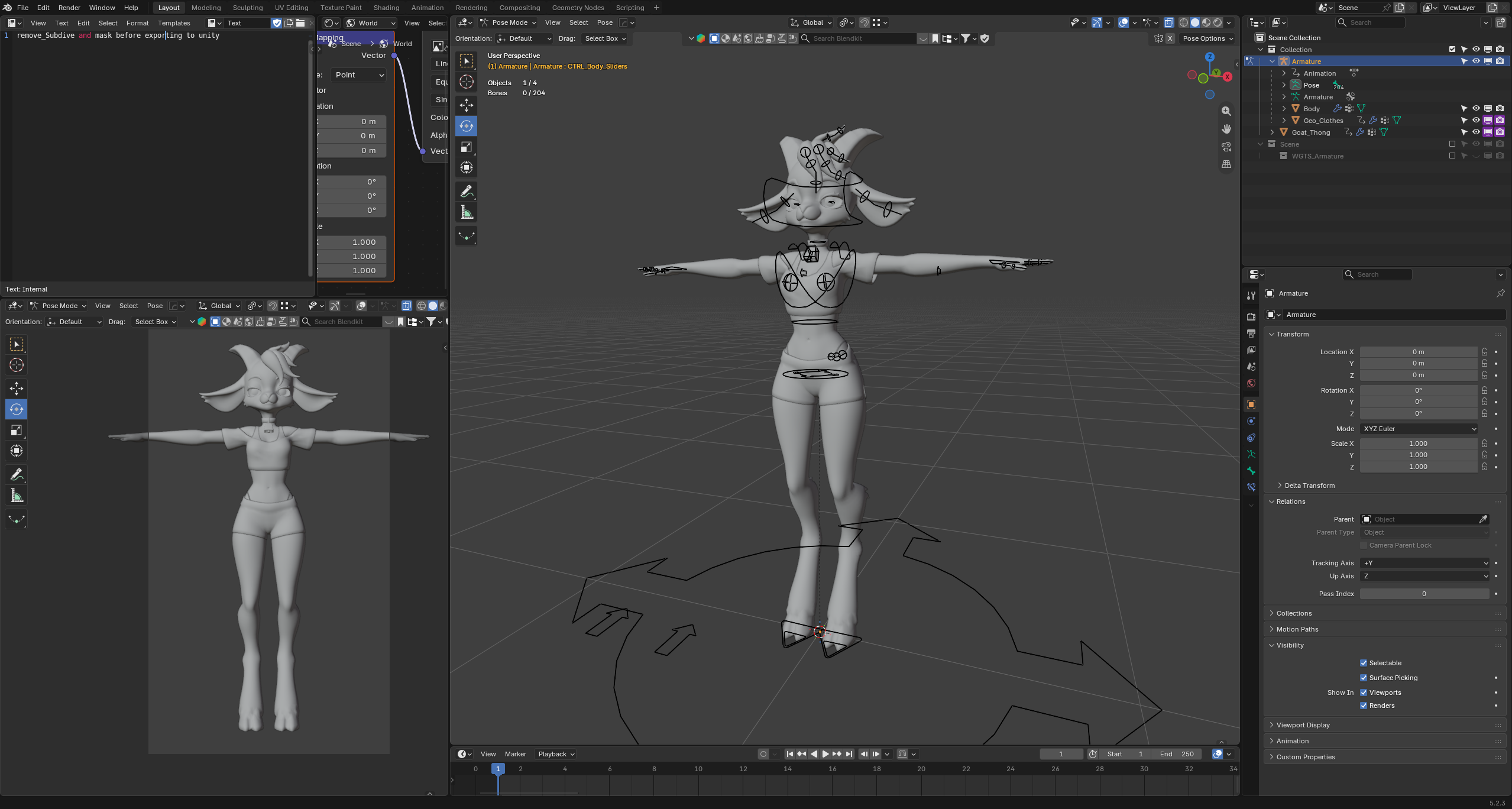Add a new workspace with the plus button

[656, 8]
